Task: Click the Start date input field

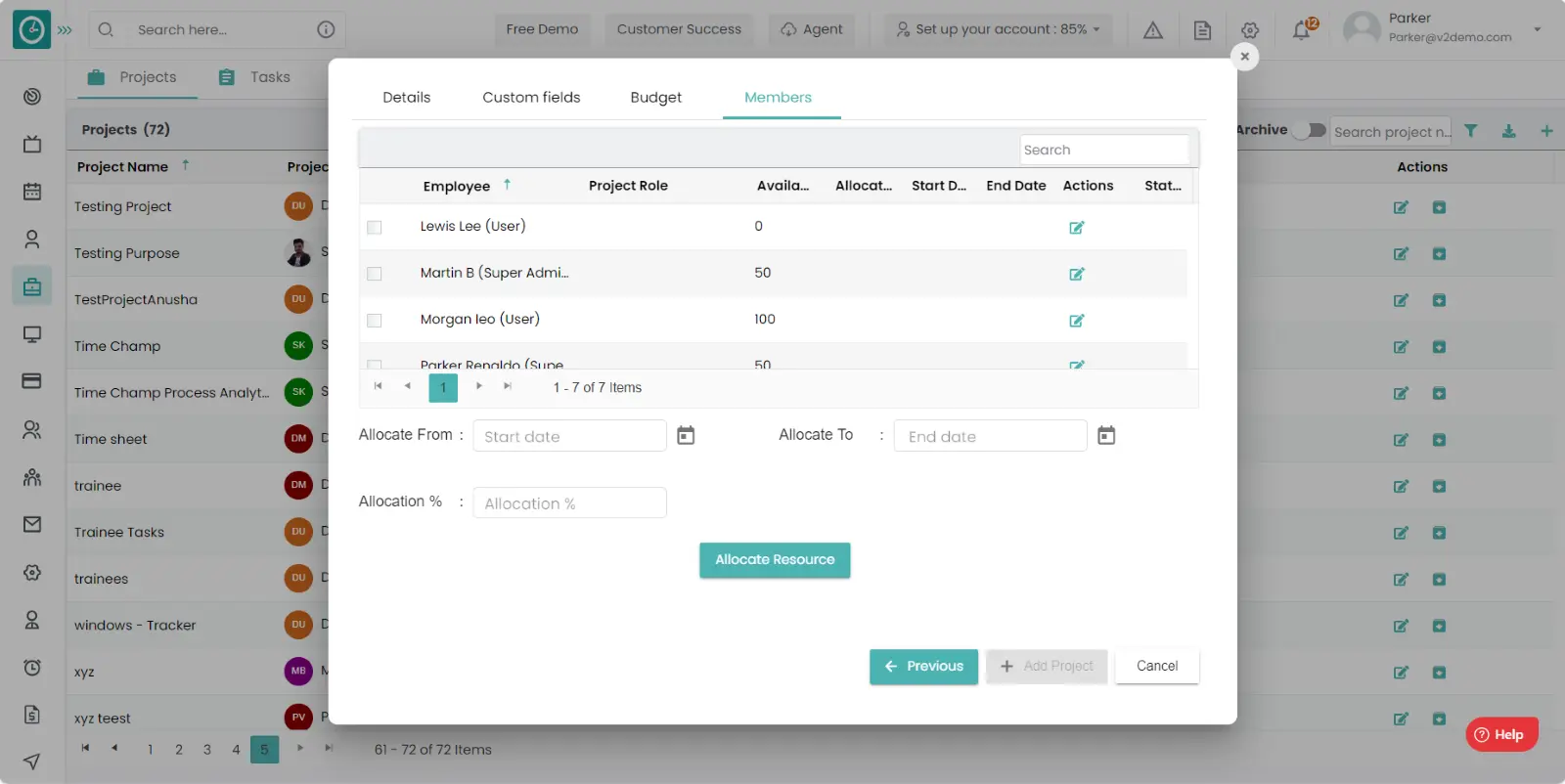Action: (x=569, y=436)
